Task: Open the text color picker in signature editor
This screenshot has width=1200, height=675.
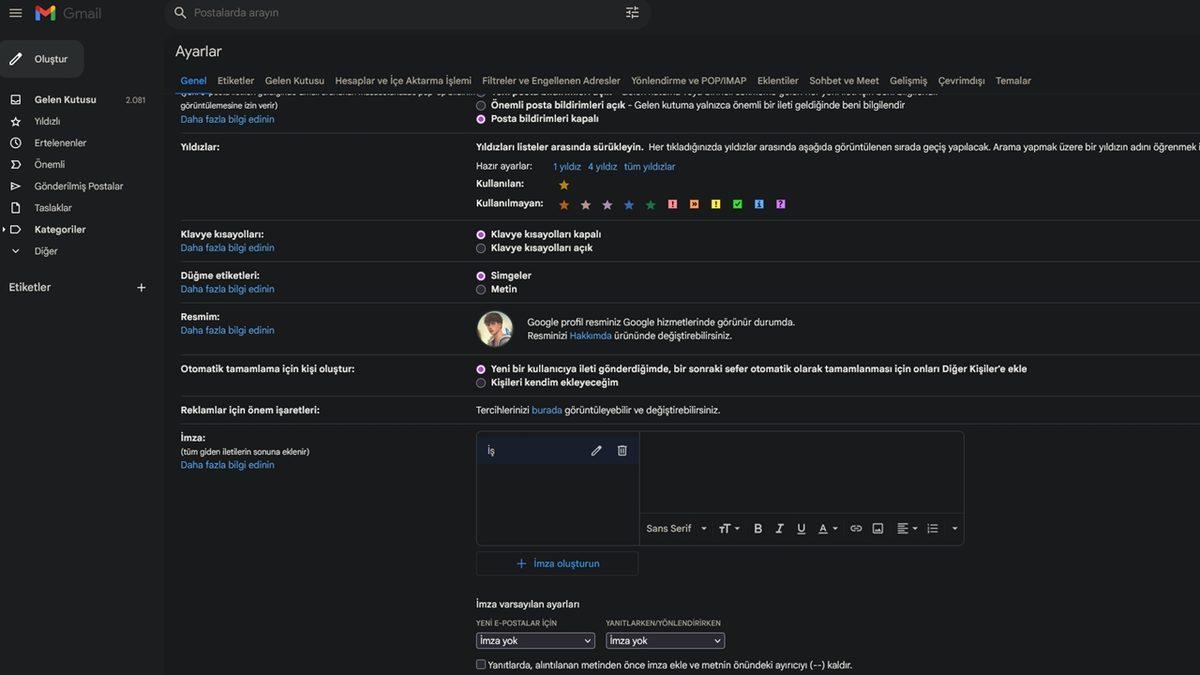Action: [x=822, y=528]
